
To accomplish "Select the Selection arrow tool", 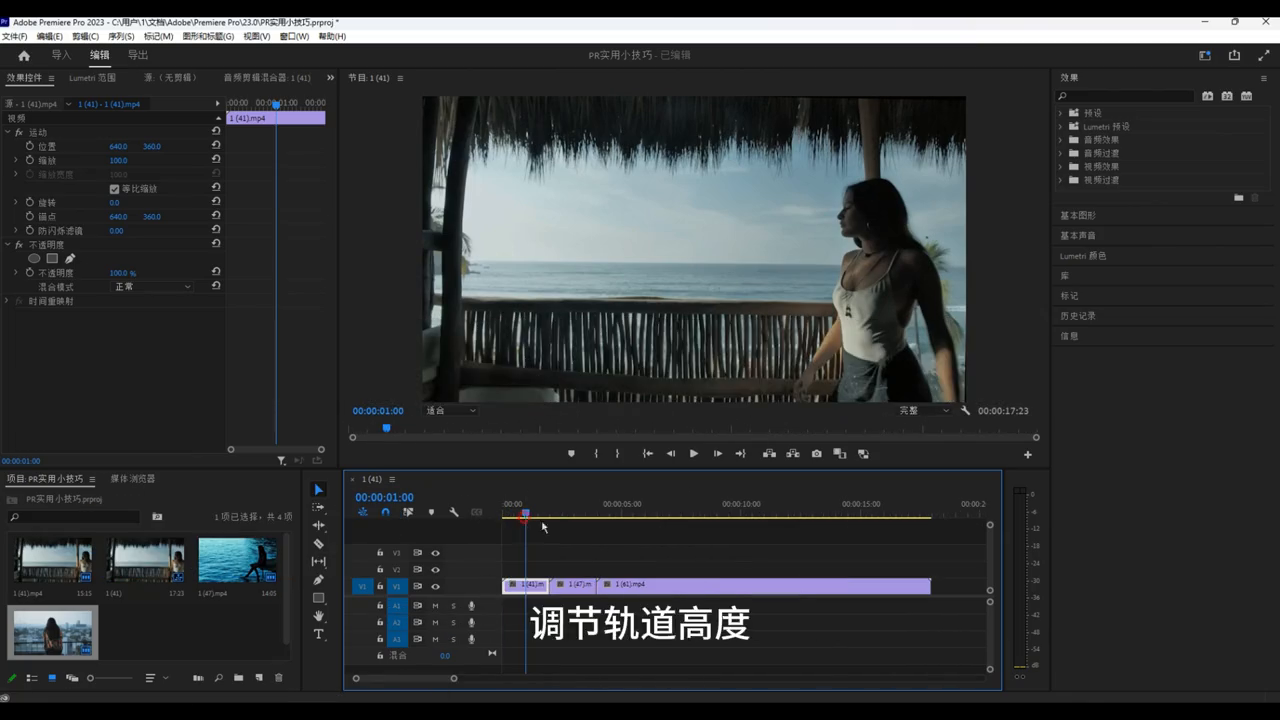I will coord(319,490).
